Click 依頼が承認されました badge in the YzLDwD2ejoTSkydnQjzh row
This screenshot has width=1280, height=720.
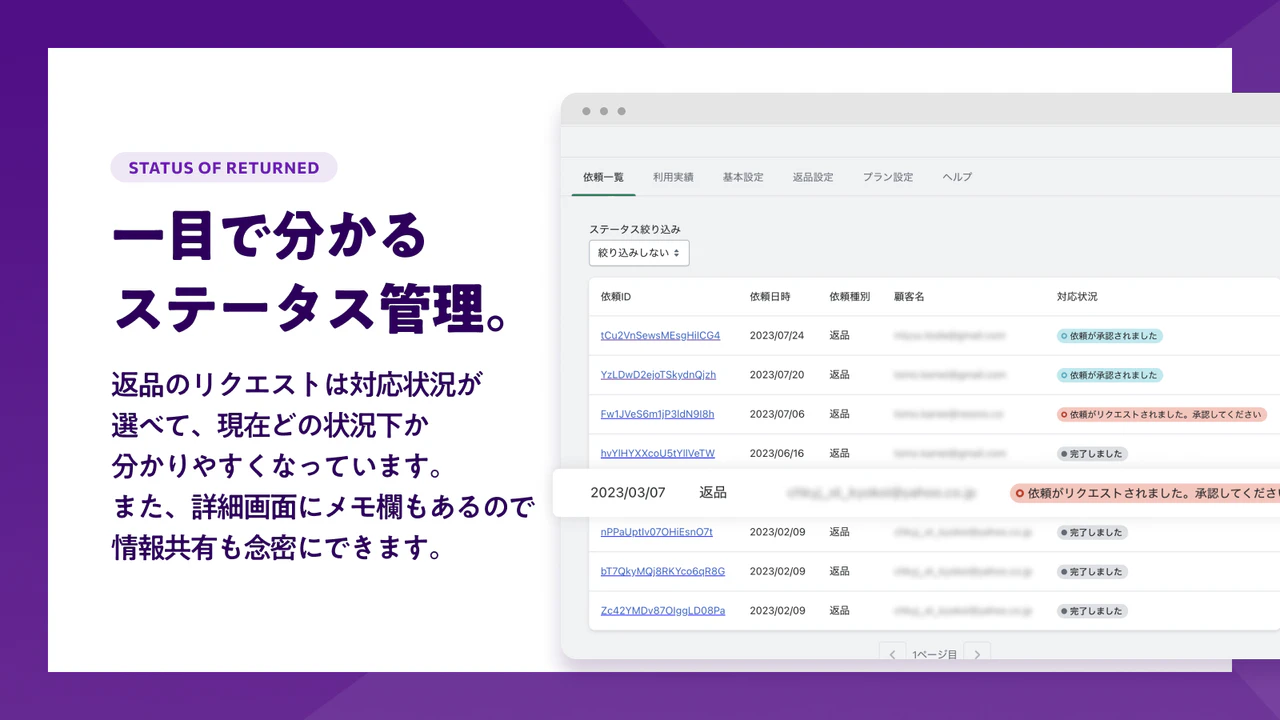tap(1110, 375)
